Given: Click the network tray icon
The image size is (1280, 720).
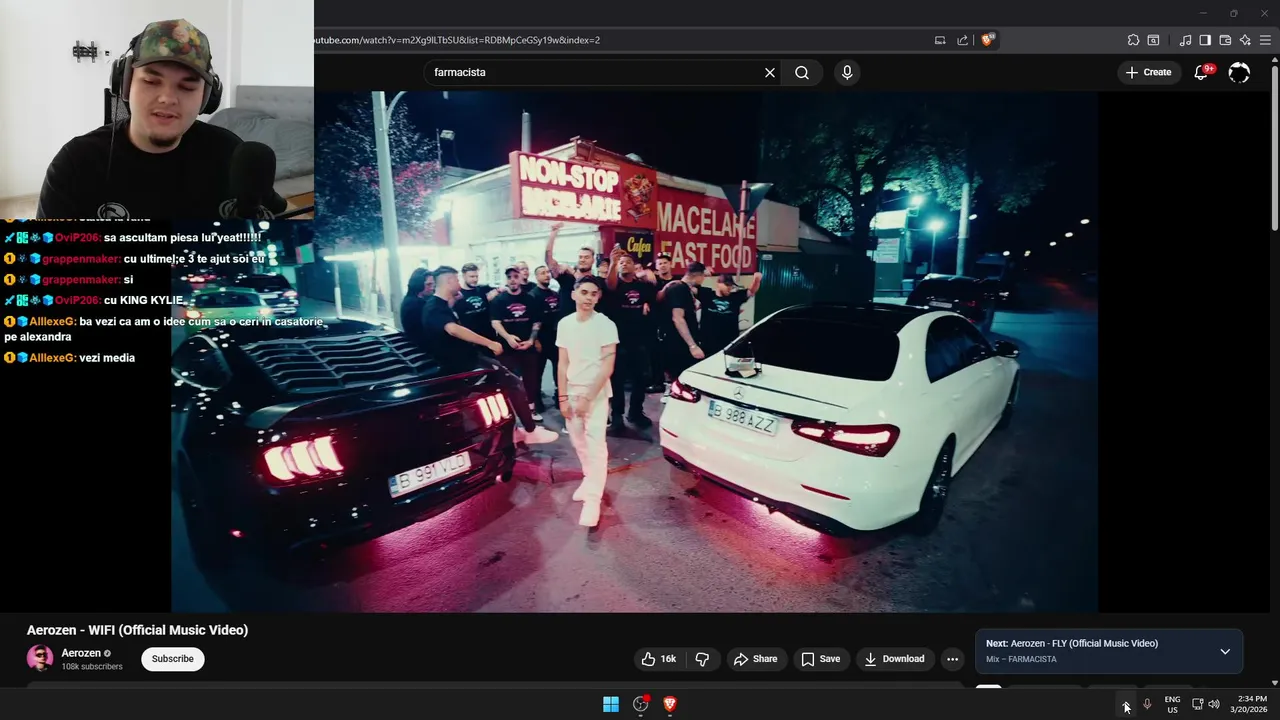Looking at the screenshot, I should click(1198, 704).
